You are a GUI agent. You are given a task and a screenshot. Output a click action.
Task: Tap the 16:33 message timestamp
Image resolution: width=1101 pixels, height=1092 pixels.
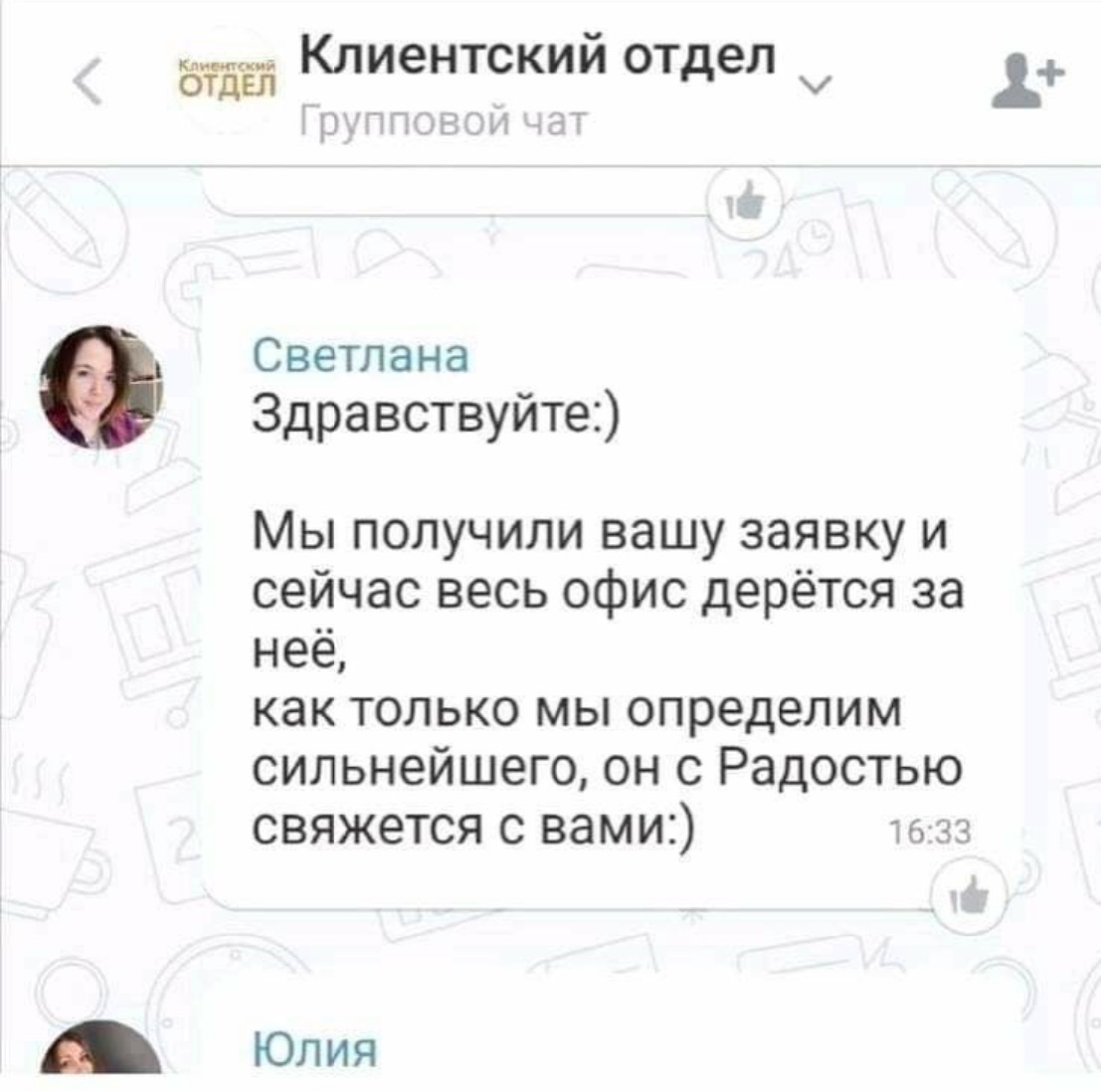pyautogui.click(x=930, y=832)
